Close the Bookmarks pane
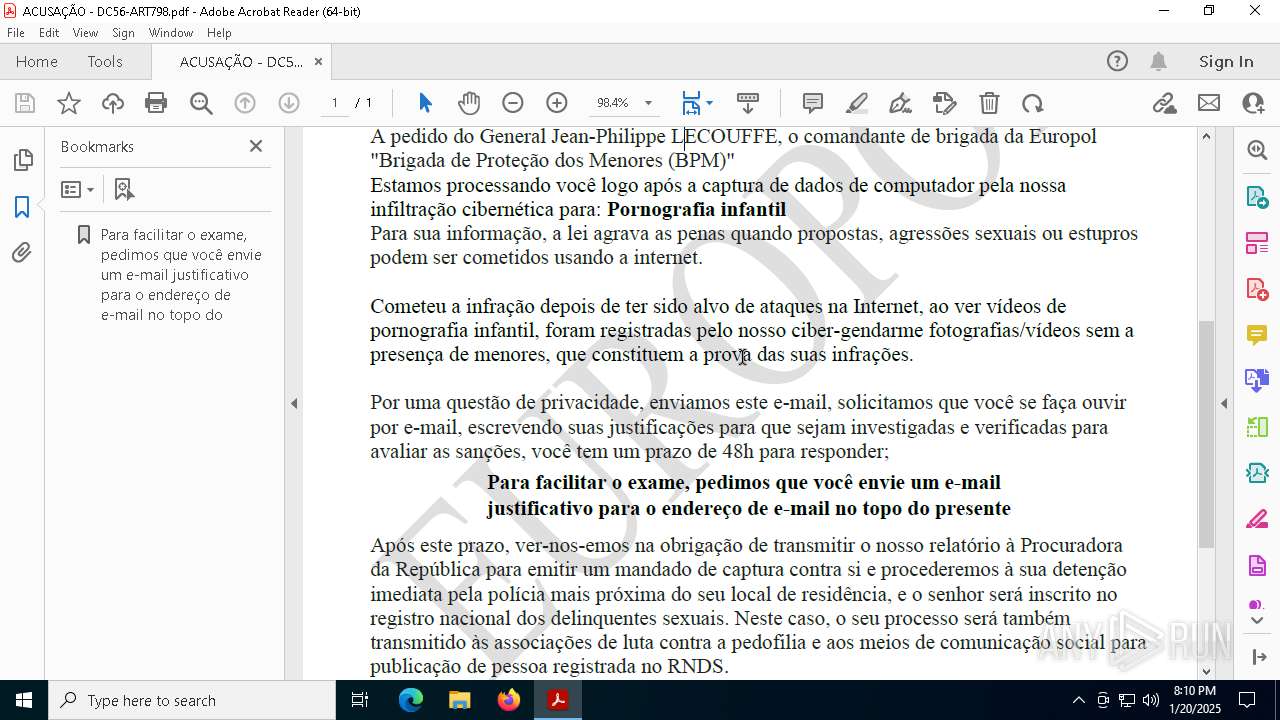The height and width of the screenshot is (720, 1280). (256, 146)
